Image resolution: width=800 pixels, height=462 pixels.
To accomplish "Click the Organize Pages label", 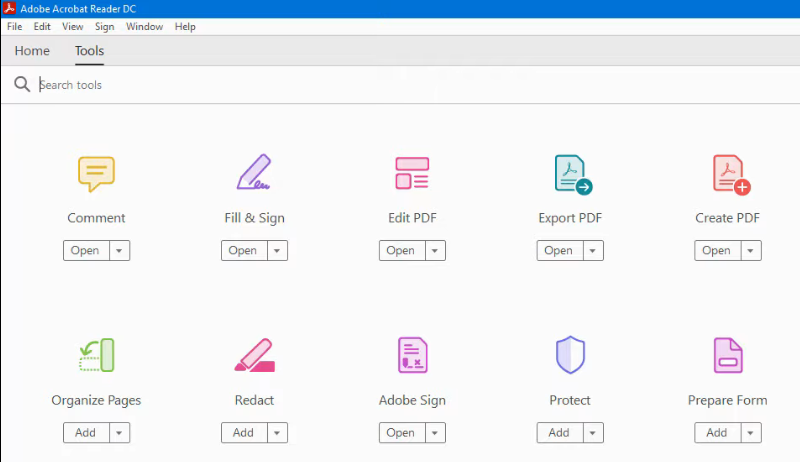I will [x=96, y=400].
